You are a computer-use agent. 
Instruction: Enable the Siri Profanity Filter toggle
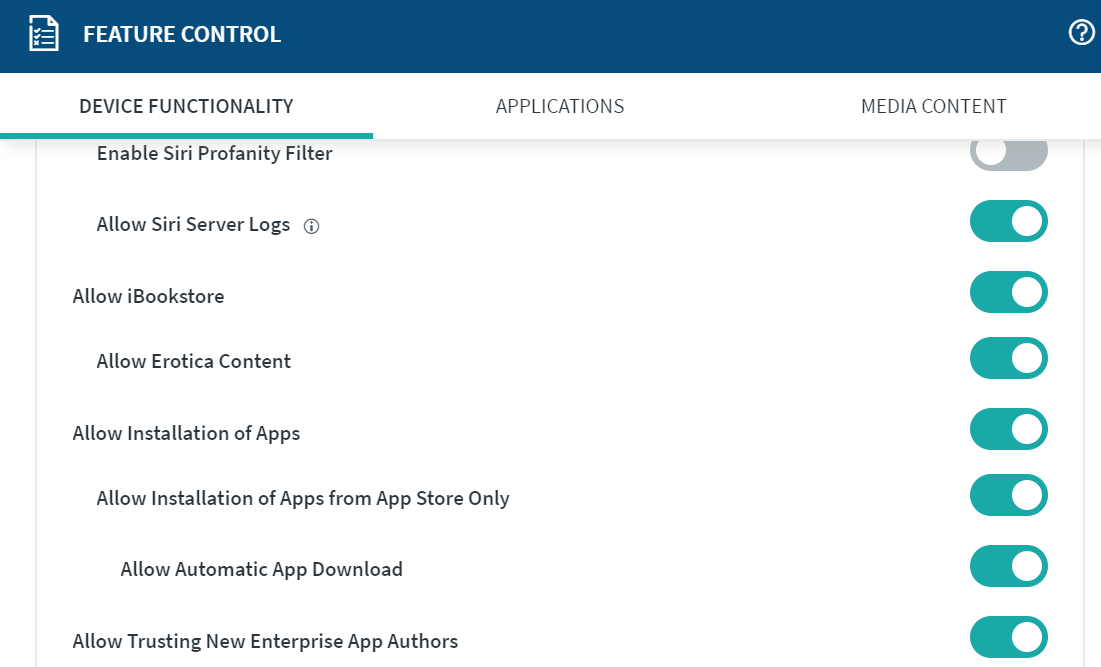point(1008,153)
